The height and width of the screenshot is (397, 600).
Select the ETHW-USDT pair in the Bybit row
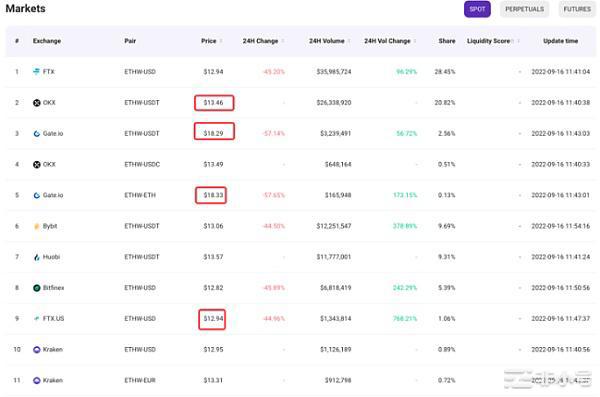142,226
